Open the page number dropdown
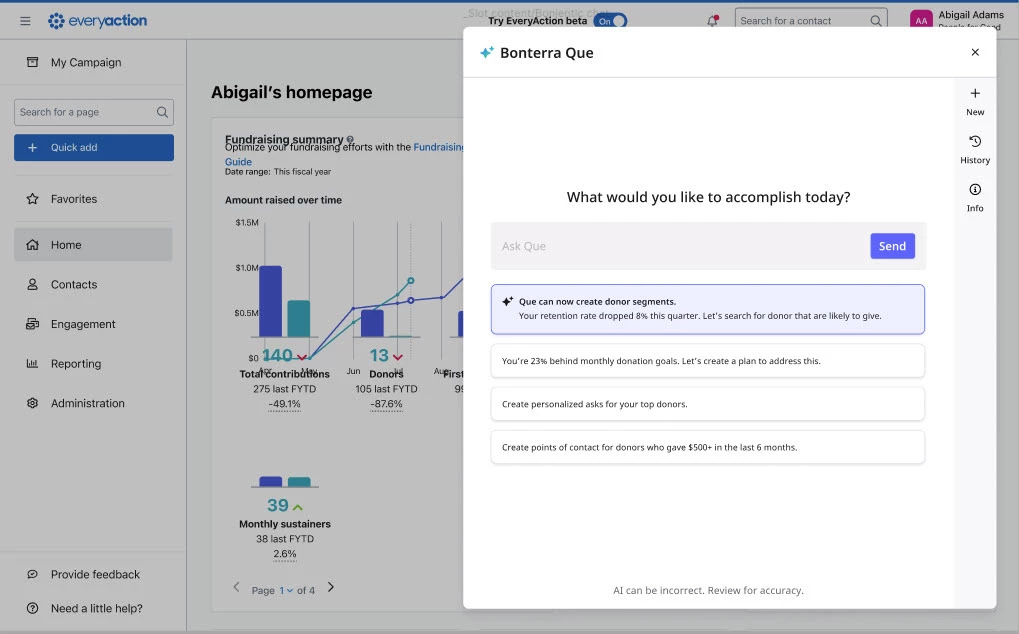 tap(286, 590)
